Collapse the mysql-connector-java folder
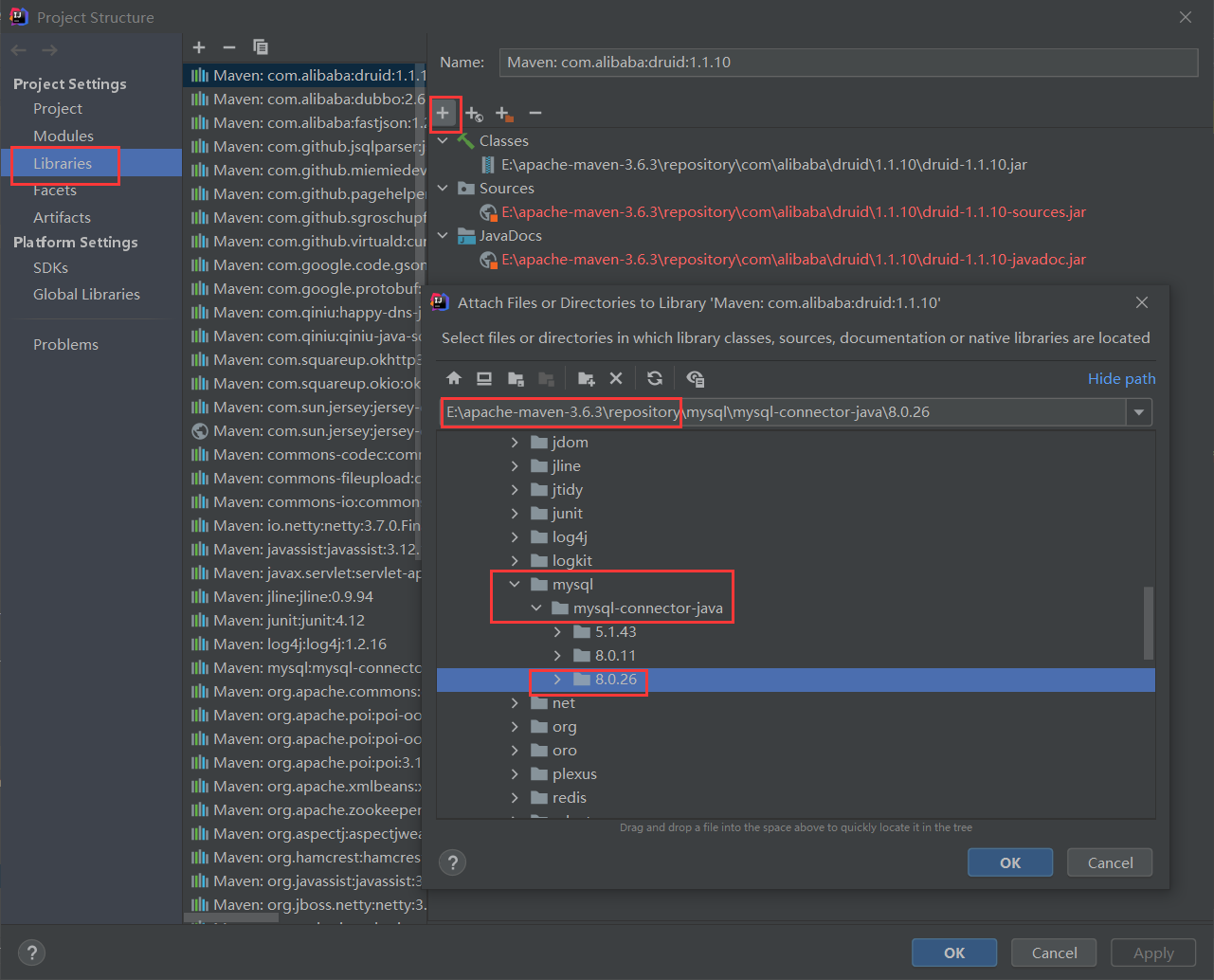This screenshot has height=980, width=1214. tap(536, 608)
